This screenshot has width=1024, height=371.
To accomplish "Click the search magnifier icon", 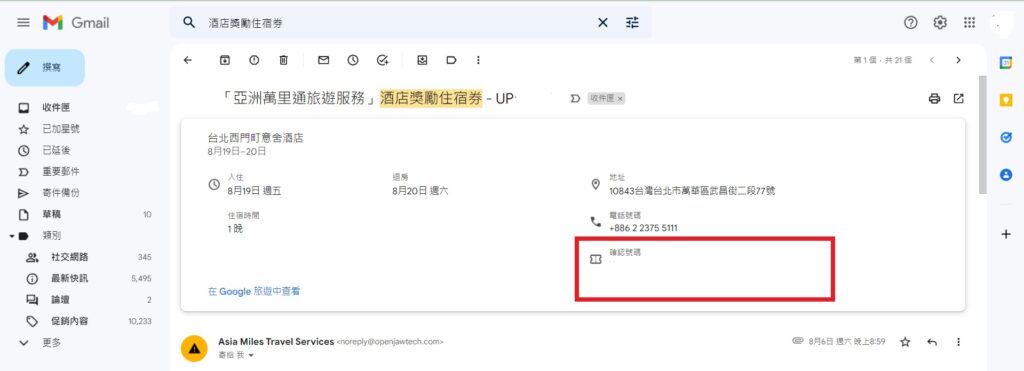I will click(189, 23).
